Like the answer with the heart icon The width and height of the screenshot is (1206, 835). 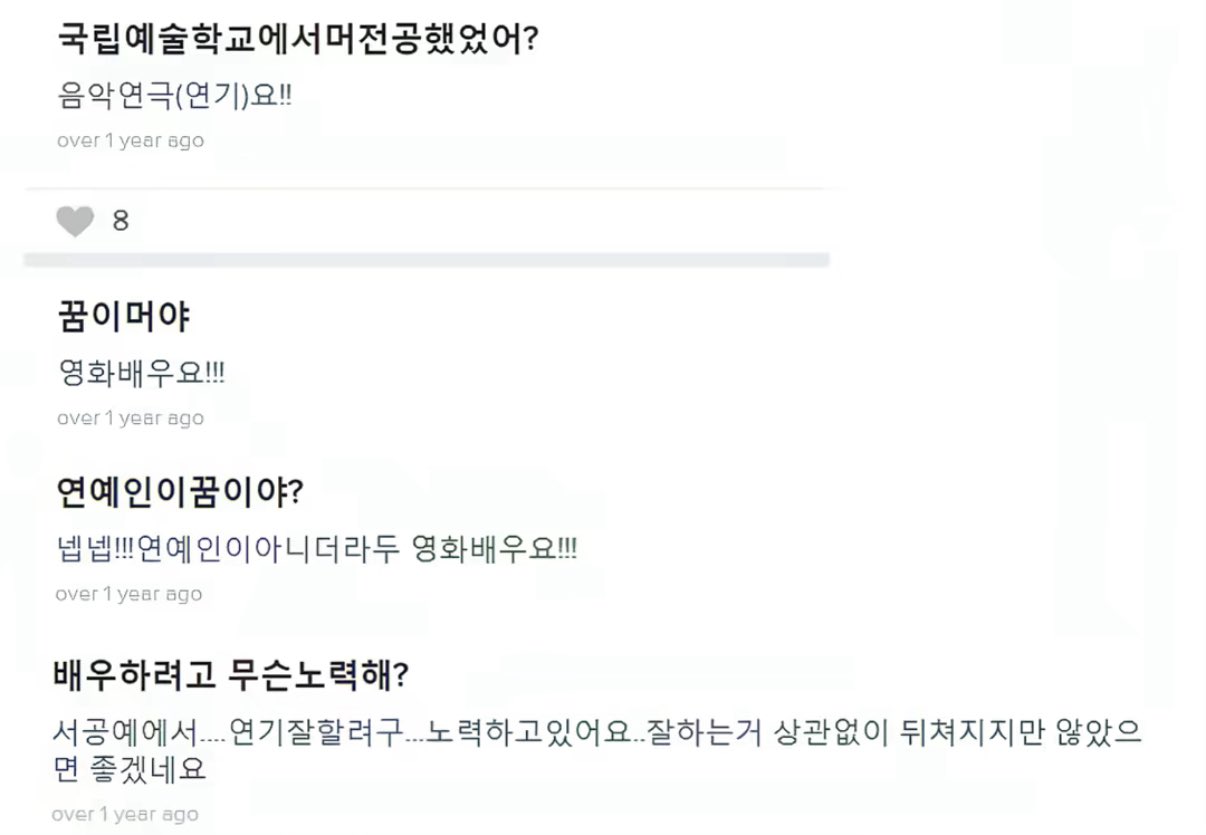75,220
